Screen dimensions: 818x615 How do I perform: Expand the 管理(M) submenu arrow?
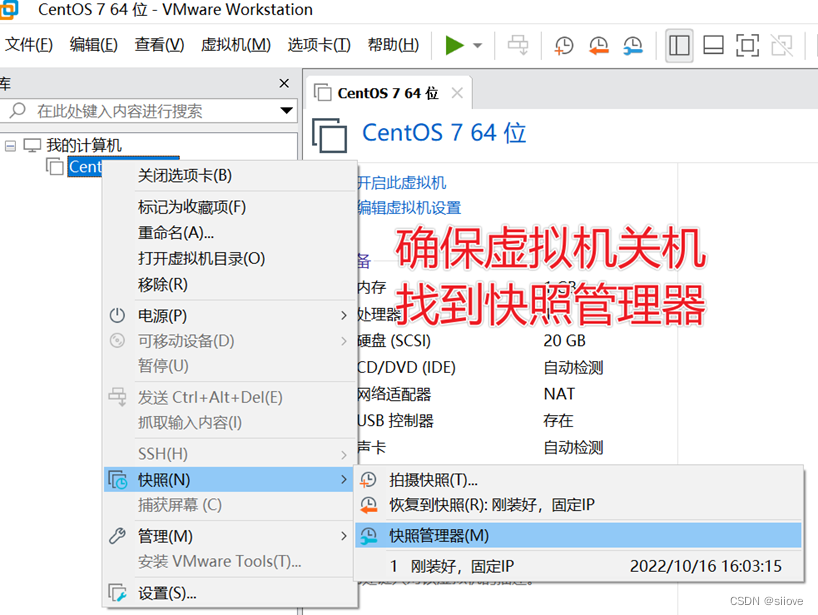point(343,536)
